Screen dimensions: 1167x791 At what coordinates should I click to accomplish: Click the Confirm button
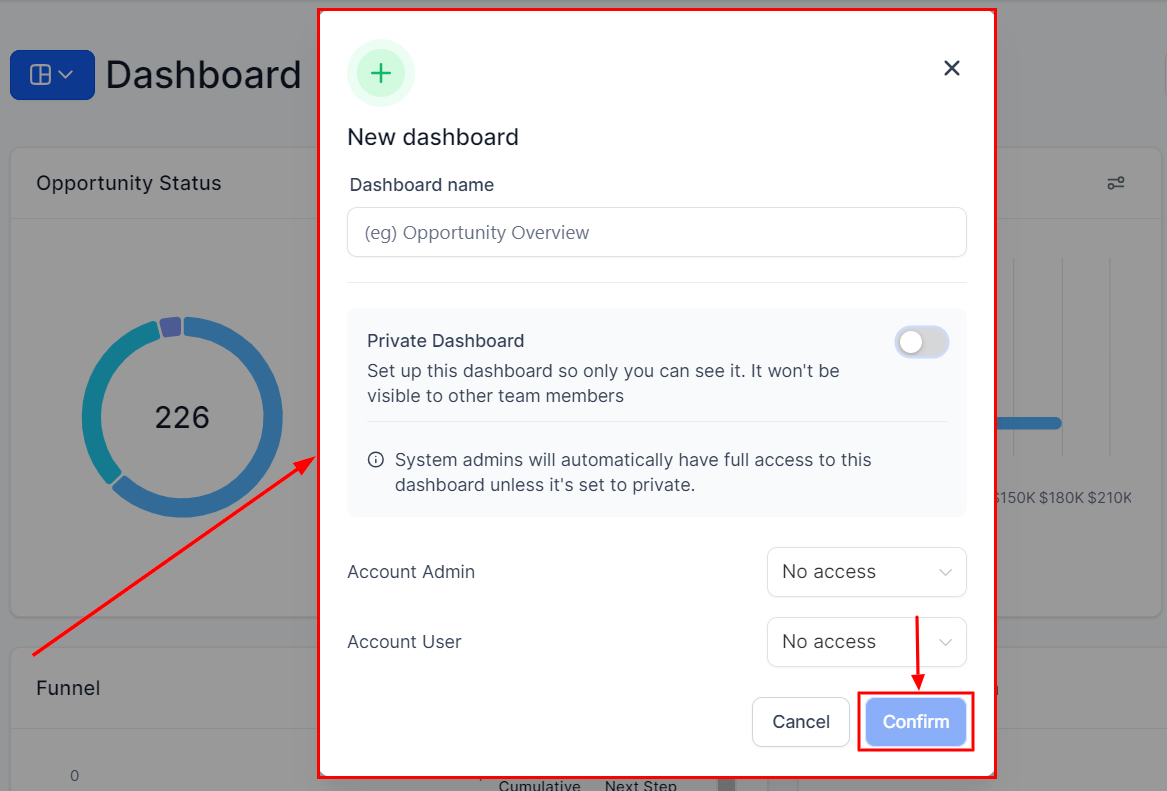coord(915,722)
